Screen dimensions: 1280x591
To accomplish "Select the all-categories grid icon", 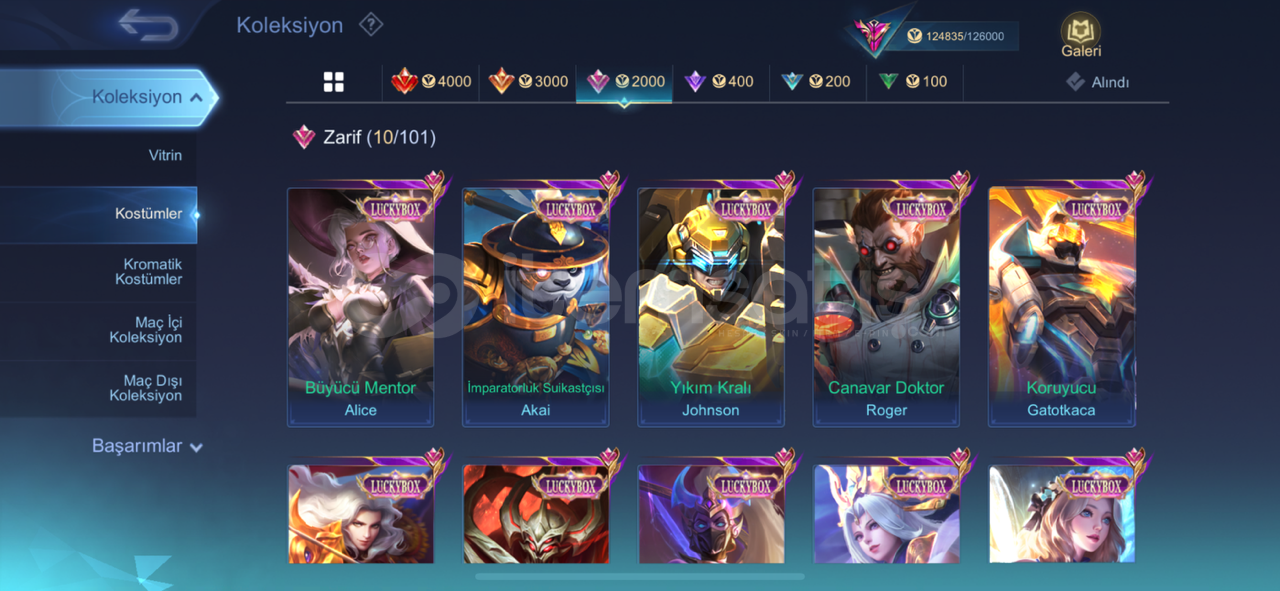I will click(334, 82).
